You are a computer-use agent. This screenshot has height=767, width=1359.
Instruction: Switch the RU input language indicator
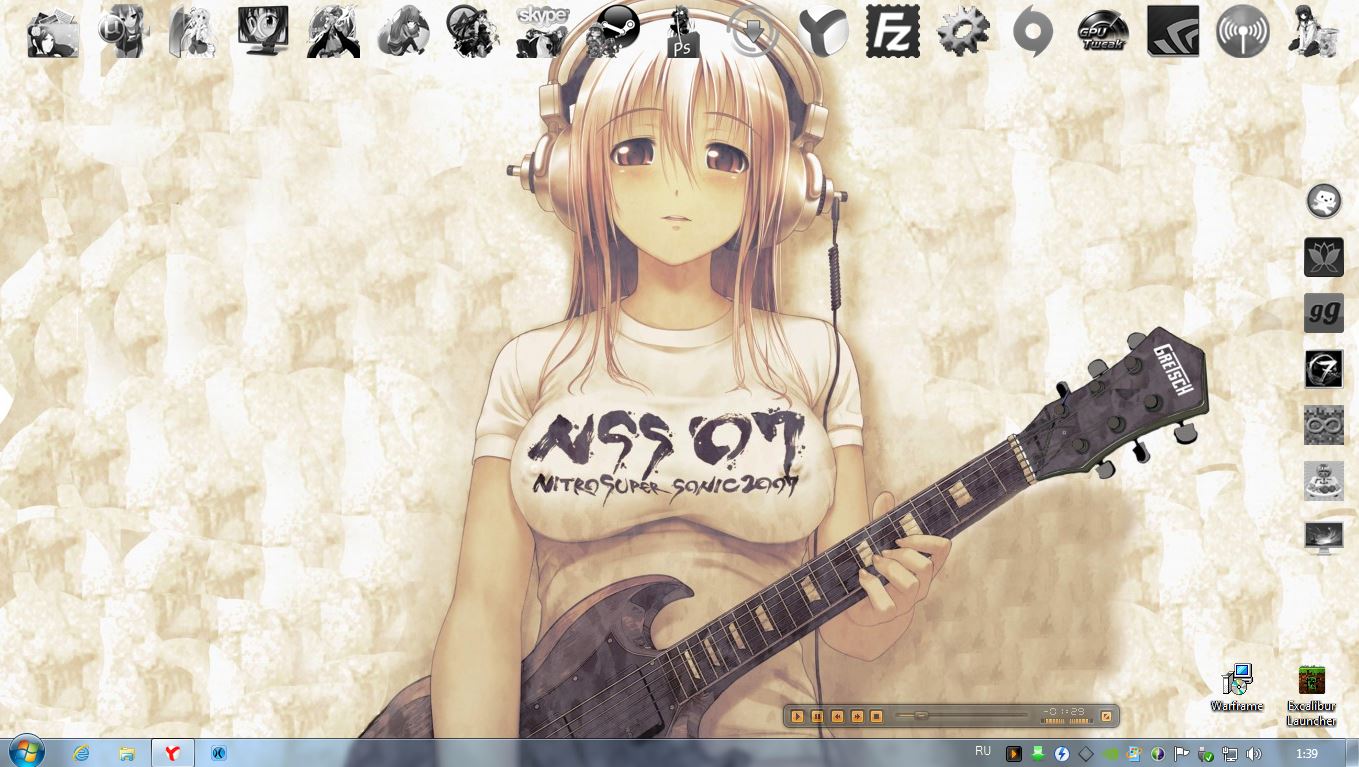point(983,751)
